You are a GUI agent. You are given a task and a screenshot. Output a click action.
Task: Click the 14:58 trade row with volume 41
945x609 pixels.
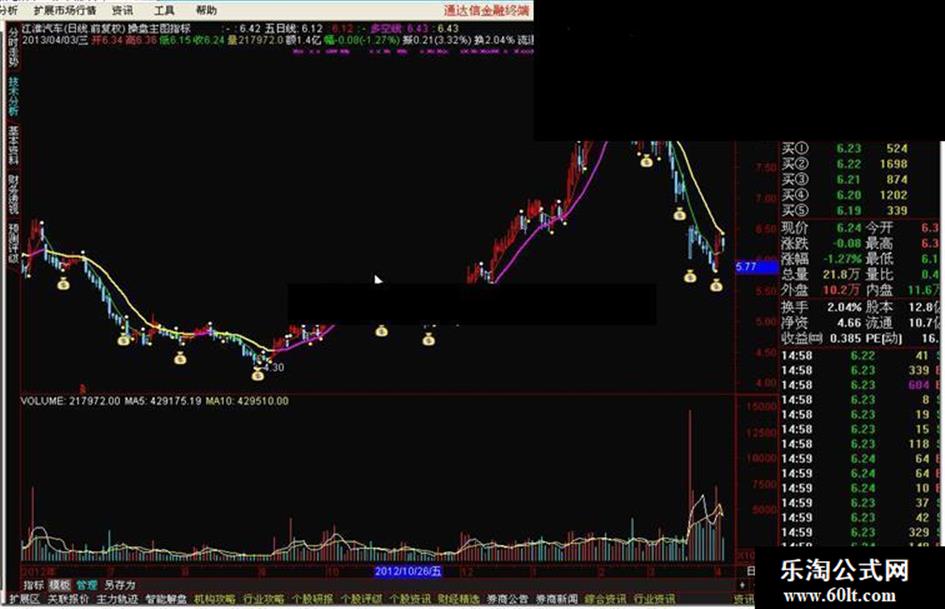[x=860, y=356]
